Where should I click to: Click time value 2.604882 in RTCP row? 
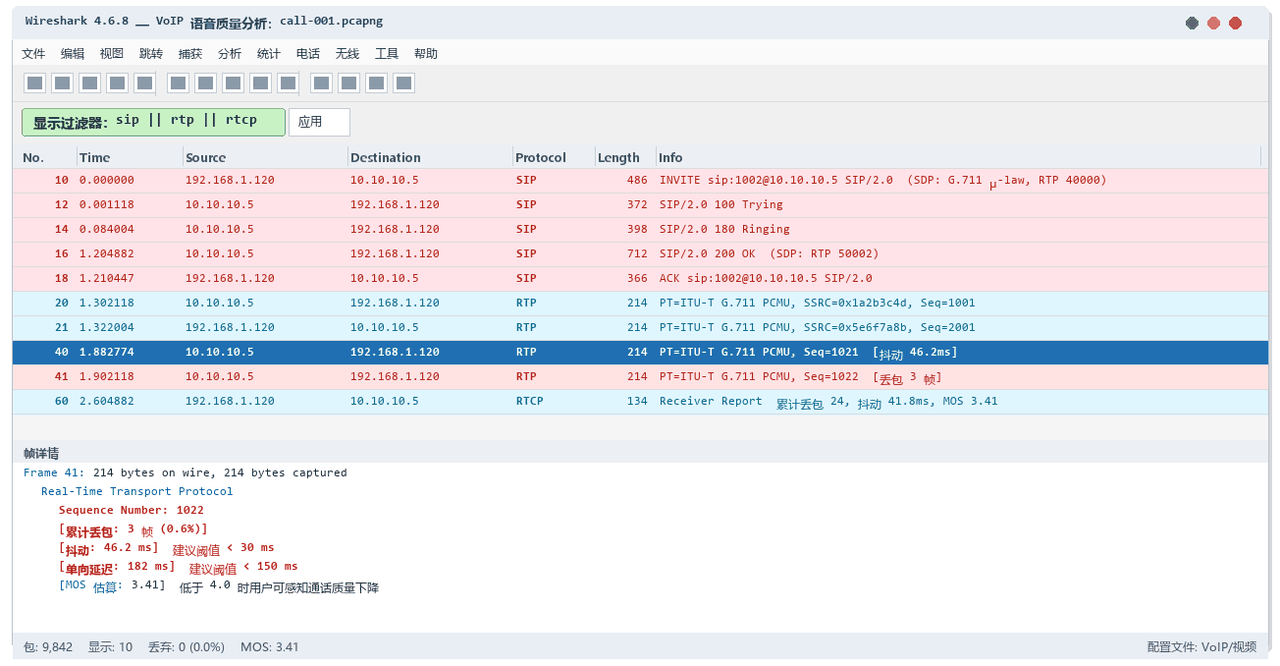click(107, 401)
